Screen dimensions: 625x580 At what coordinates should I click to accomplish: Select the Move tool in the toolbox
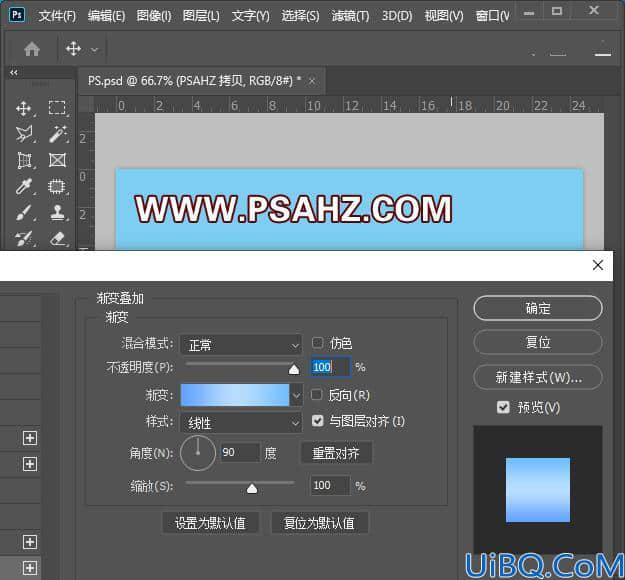[24, 108]
